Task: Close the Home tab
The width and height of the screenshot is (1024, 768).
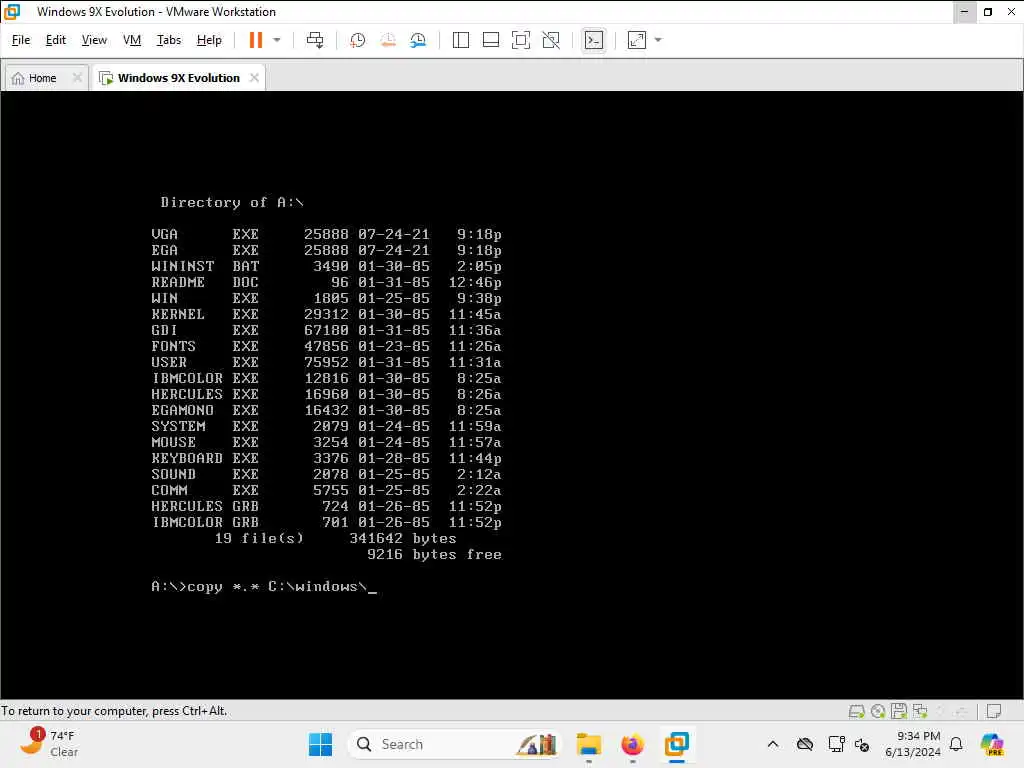Action: 77,78
